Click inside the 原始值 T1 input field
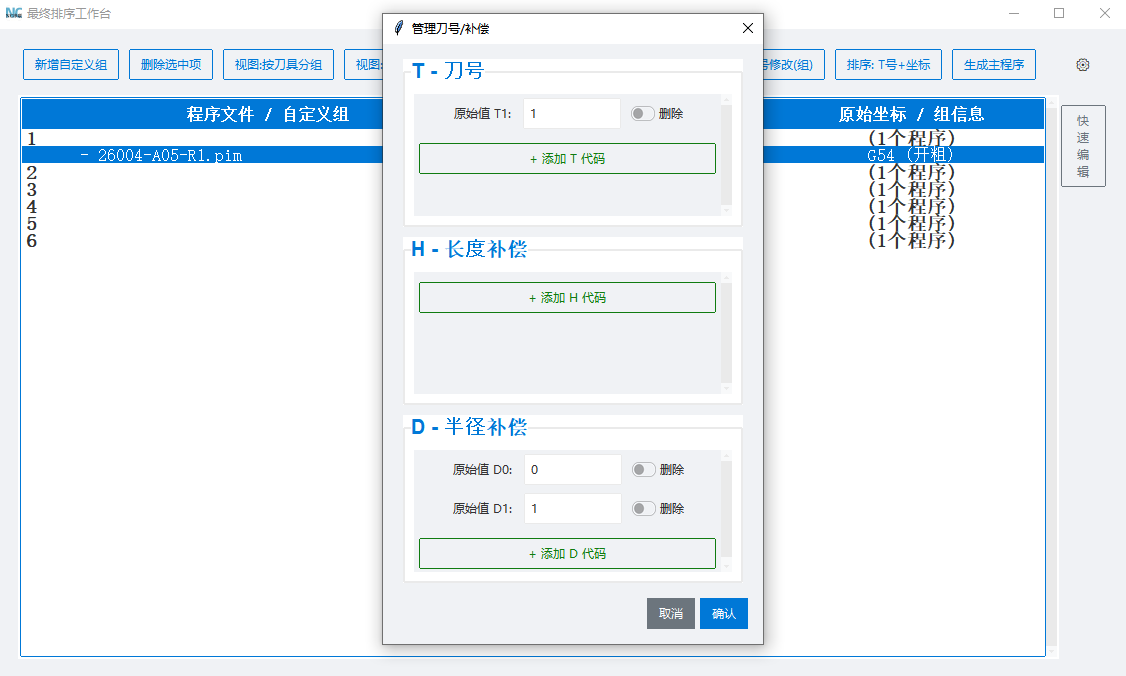Image resolution: width=1126 pixels, height=676 pixels. [x=571, y=113]
